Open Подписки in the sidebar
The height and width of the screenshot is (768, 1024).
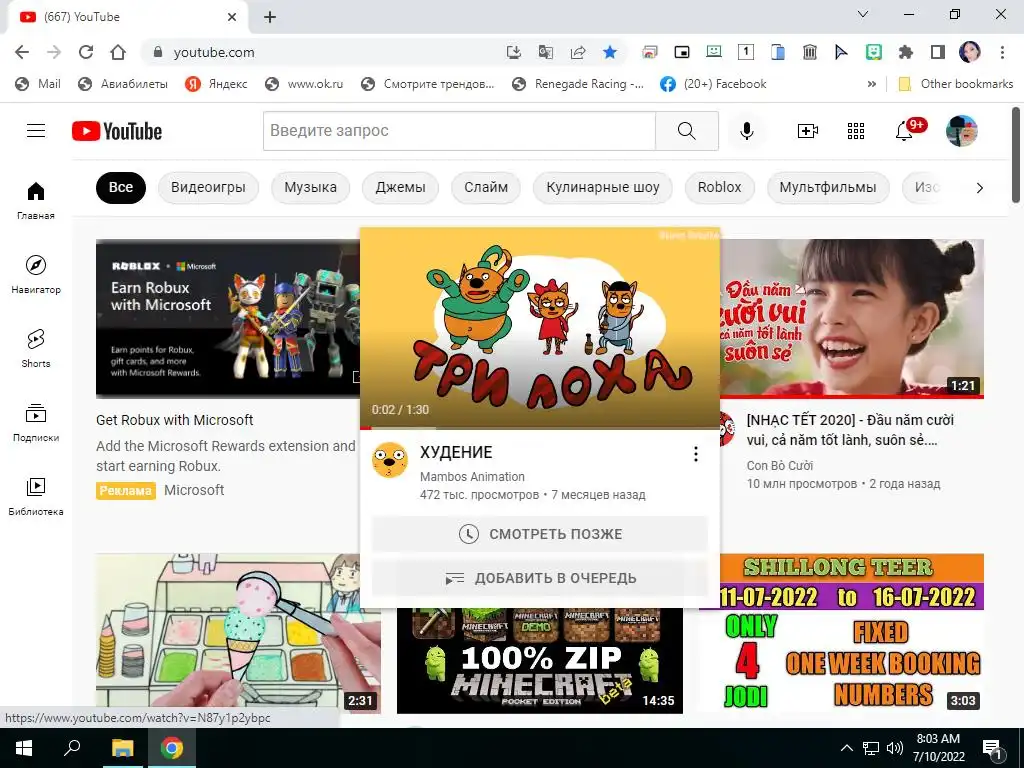click(36, 423)
